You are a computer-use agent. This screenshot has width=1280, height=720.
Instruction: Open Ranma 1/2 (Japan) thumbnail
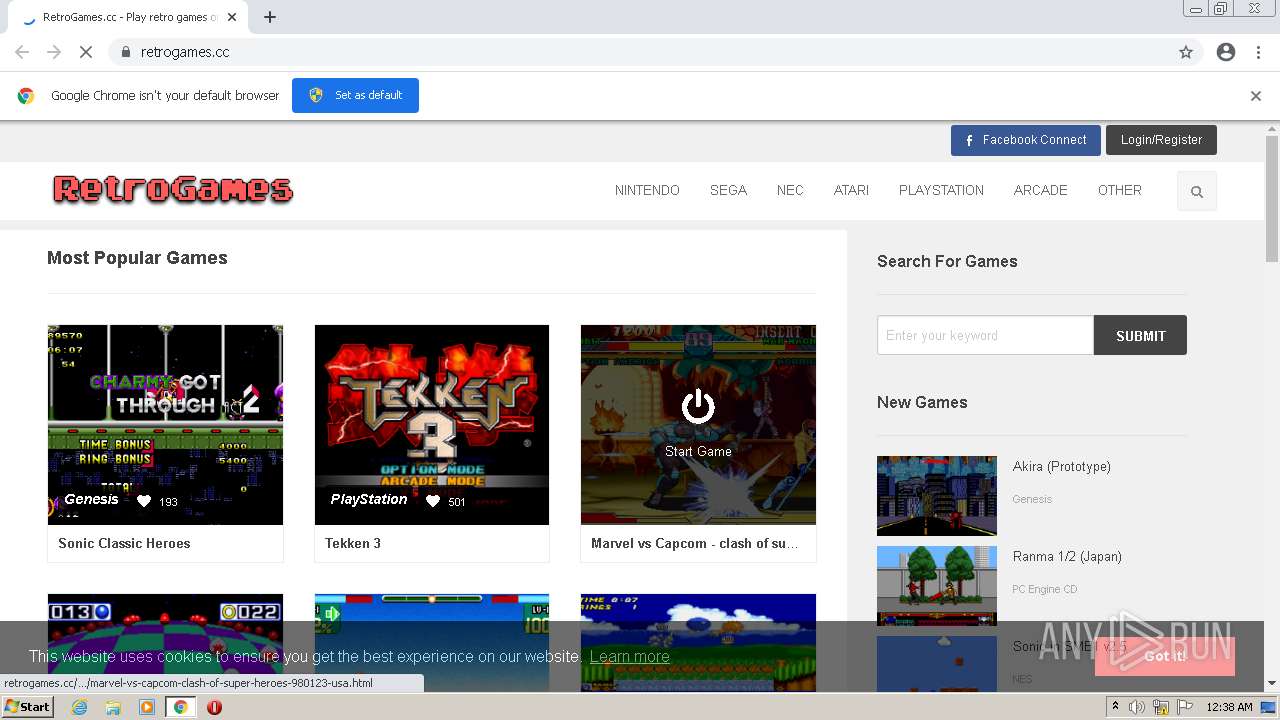[x=937, y=586]
